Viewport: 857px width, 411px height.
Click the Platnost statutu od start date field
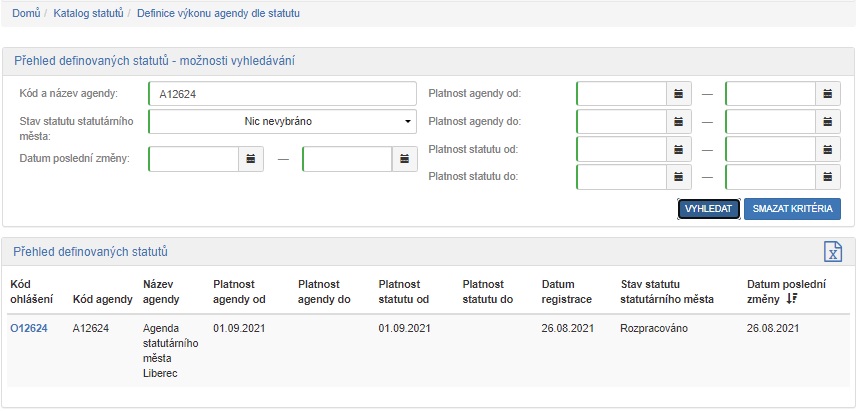[x=621, y=150]
